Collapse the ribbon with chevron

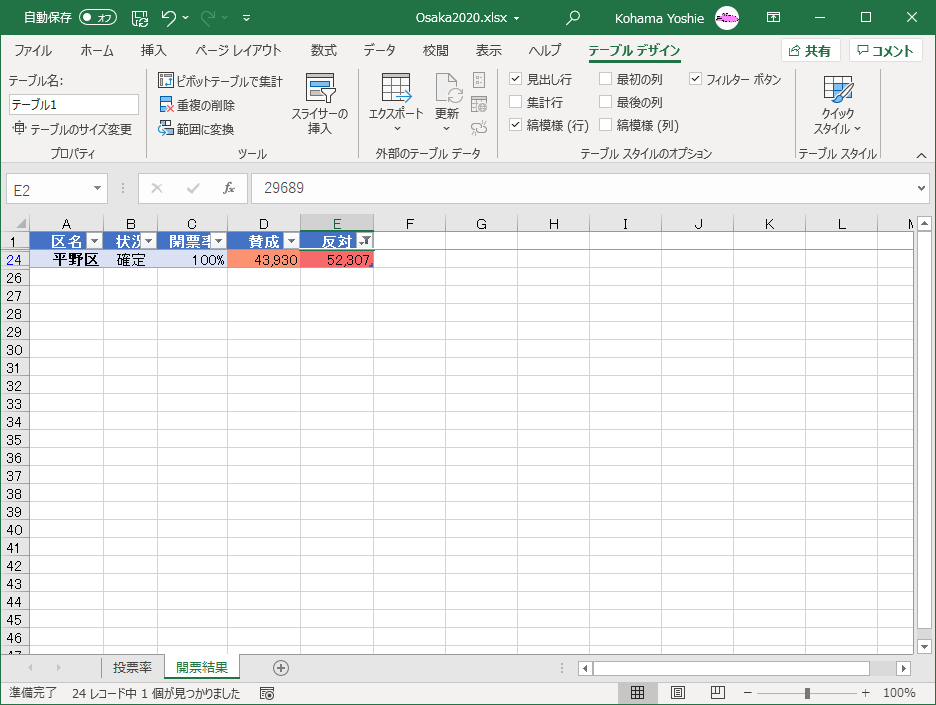[921, 155]
